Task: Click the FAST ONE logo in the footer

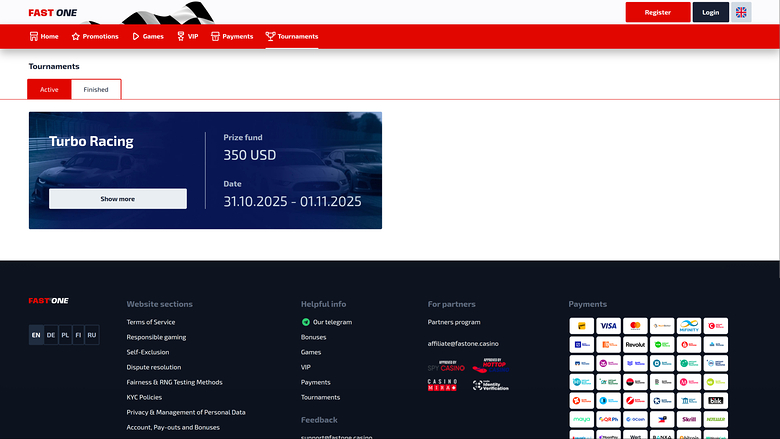Action: click(49, 301)
